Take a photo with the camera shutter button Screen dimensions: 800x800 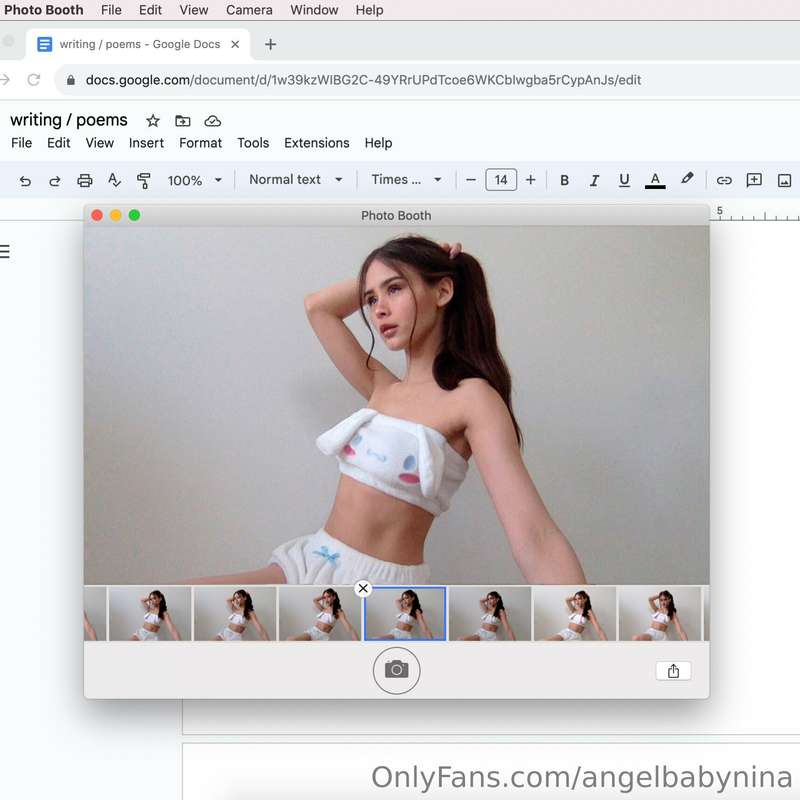(396, 670)
